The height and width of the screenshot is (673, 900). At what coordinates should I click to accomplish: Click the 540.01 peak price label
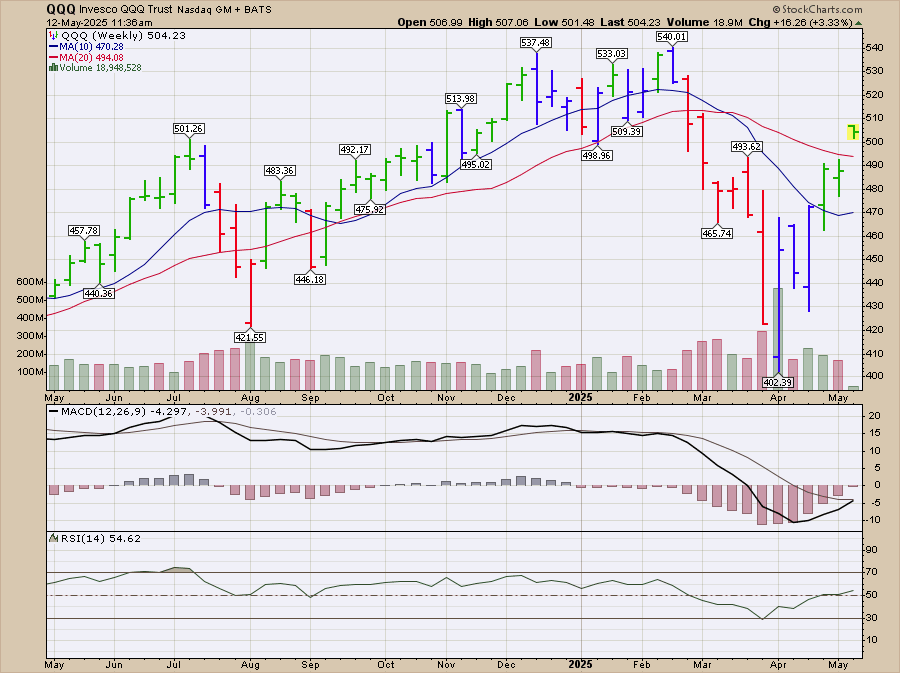(x=674, y=36)
